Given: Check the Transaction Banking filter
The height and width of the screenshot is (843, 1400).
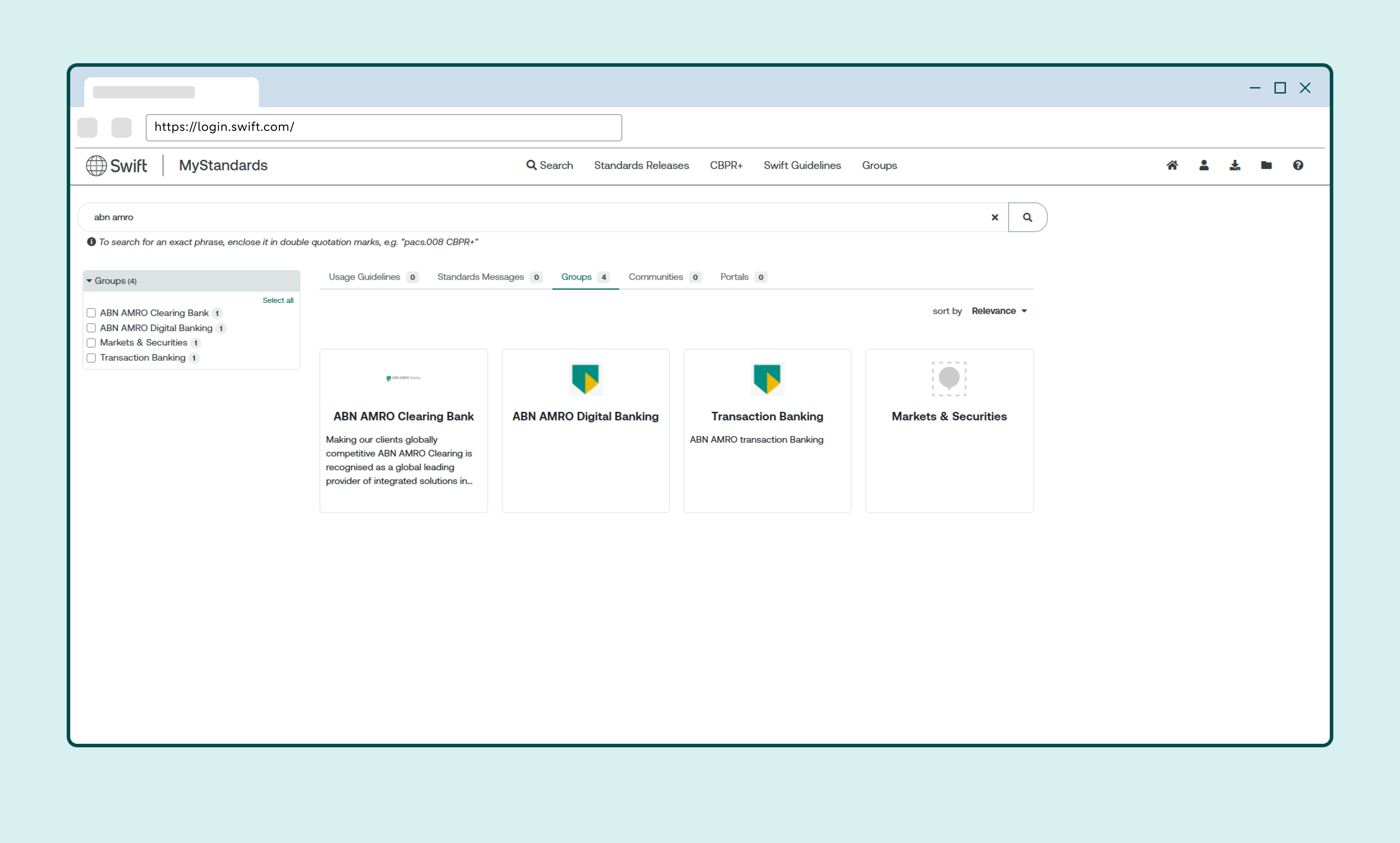Looking at the screenshot, I should point(91,358).
